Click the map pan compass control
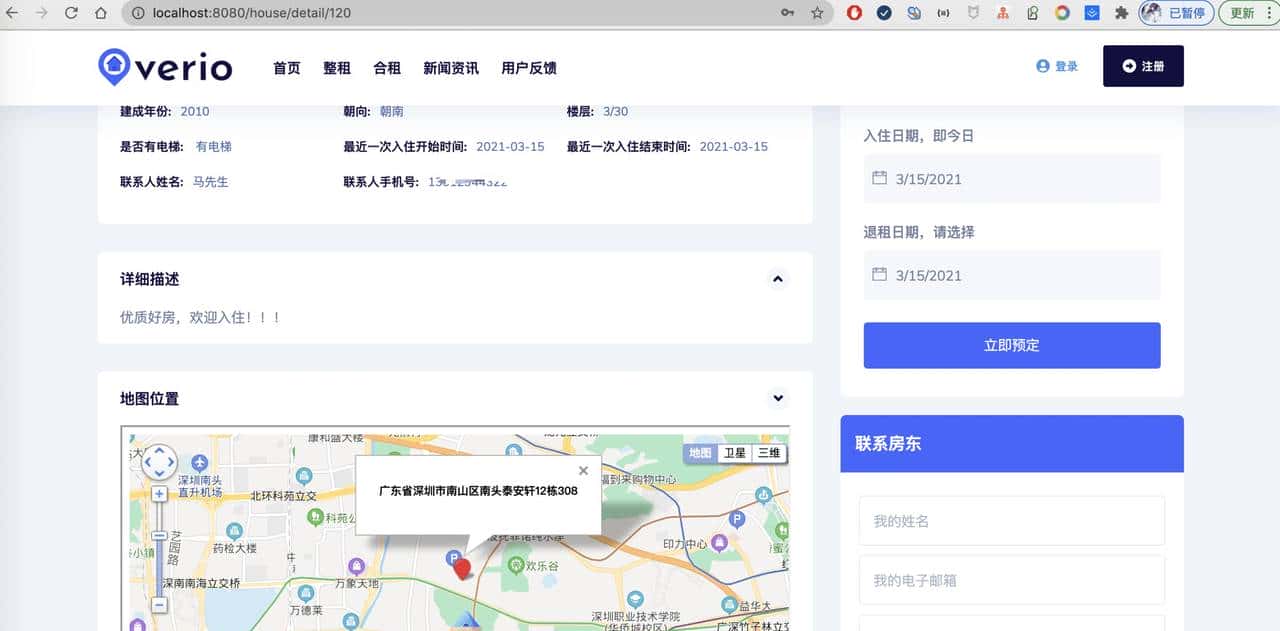 [159, 462]
